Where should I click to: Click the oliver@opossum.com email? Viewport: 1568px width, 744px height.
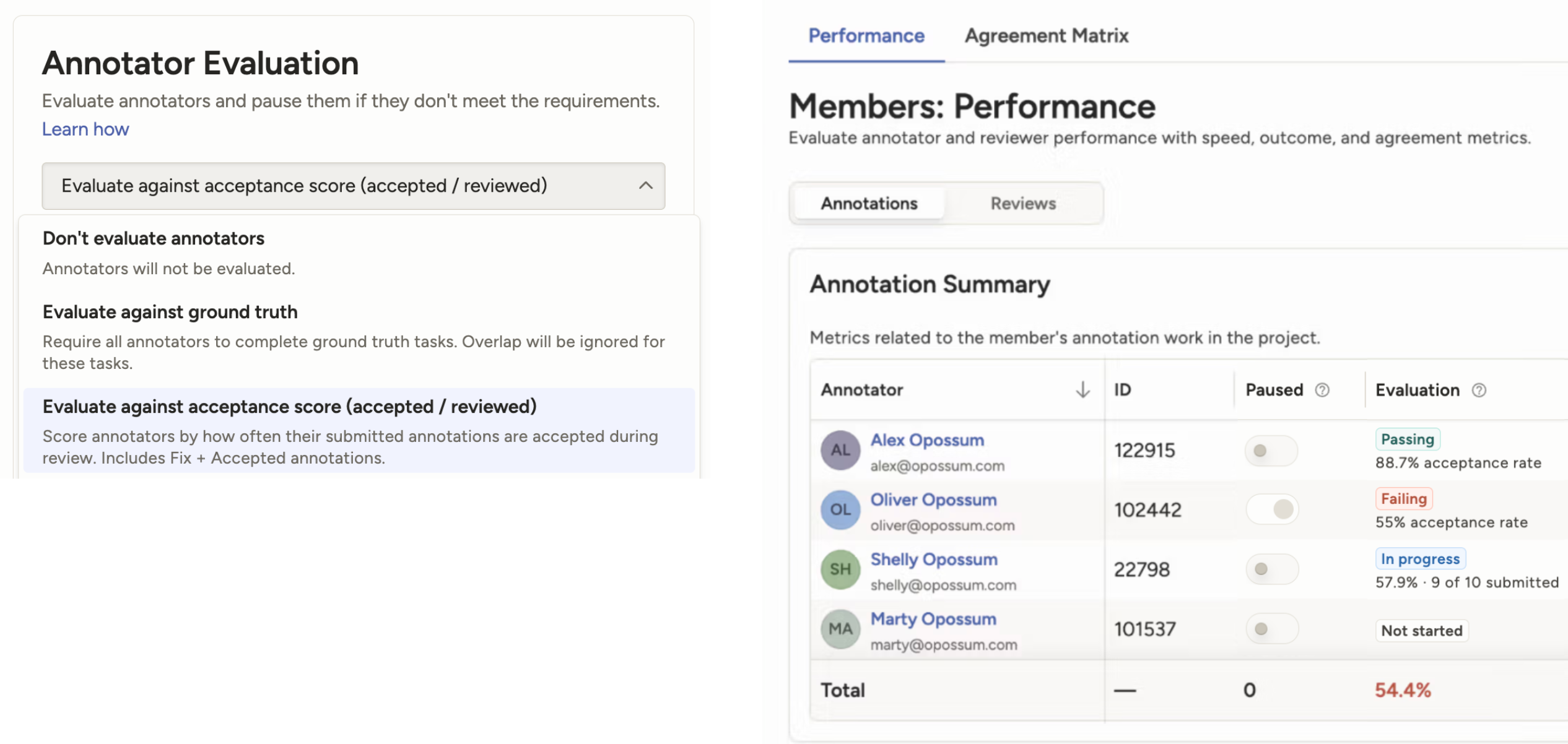942,526
